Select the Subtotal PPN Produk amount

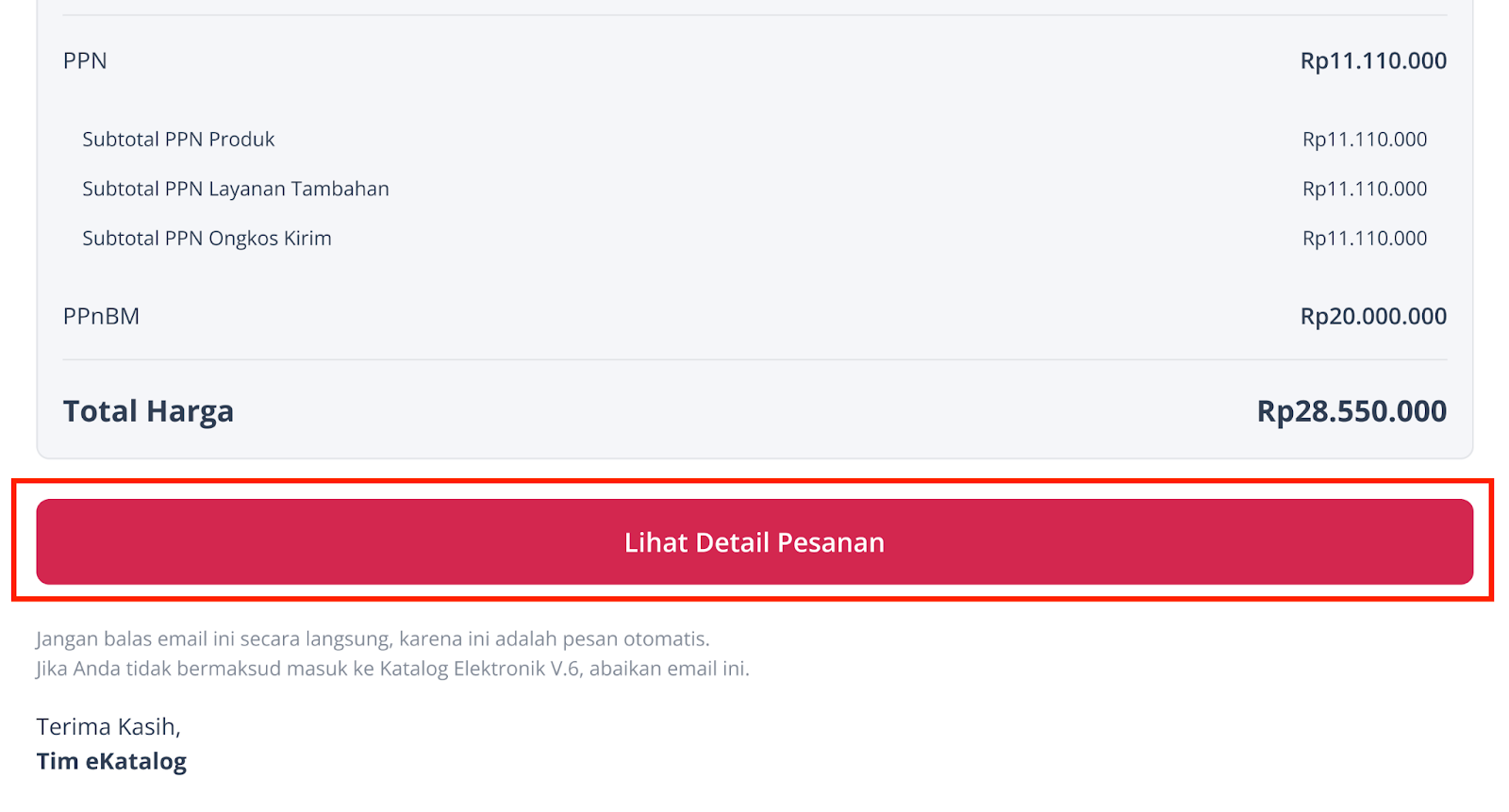[1365, 139]
